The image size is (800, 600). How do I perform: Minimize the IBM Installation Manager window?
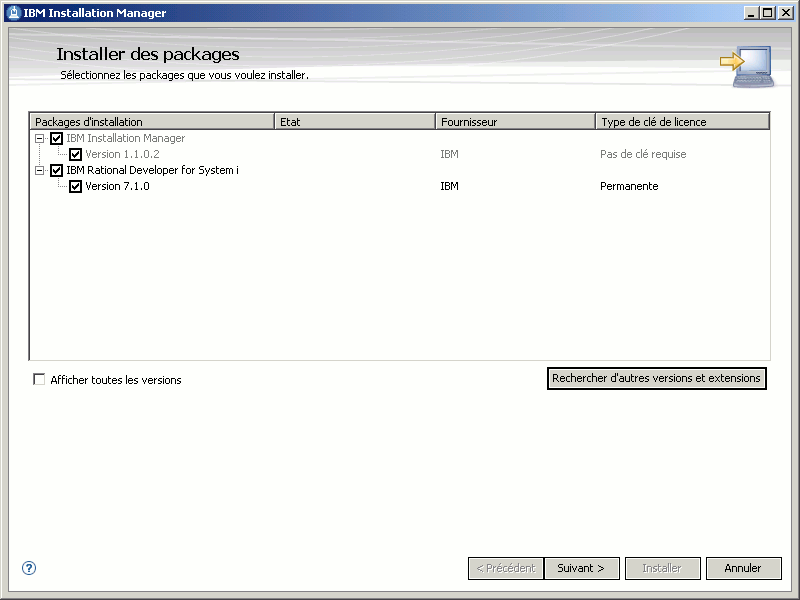tap(751, 13)
